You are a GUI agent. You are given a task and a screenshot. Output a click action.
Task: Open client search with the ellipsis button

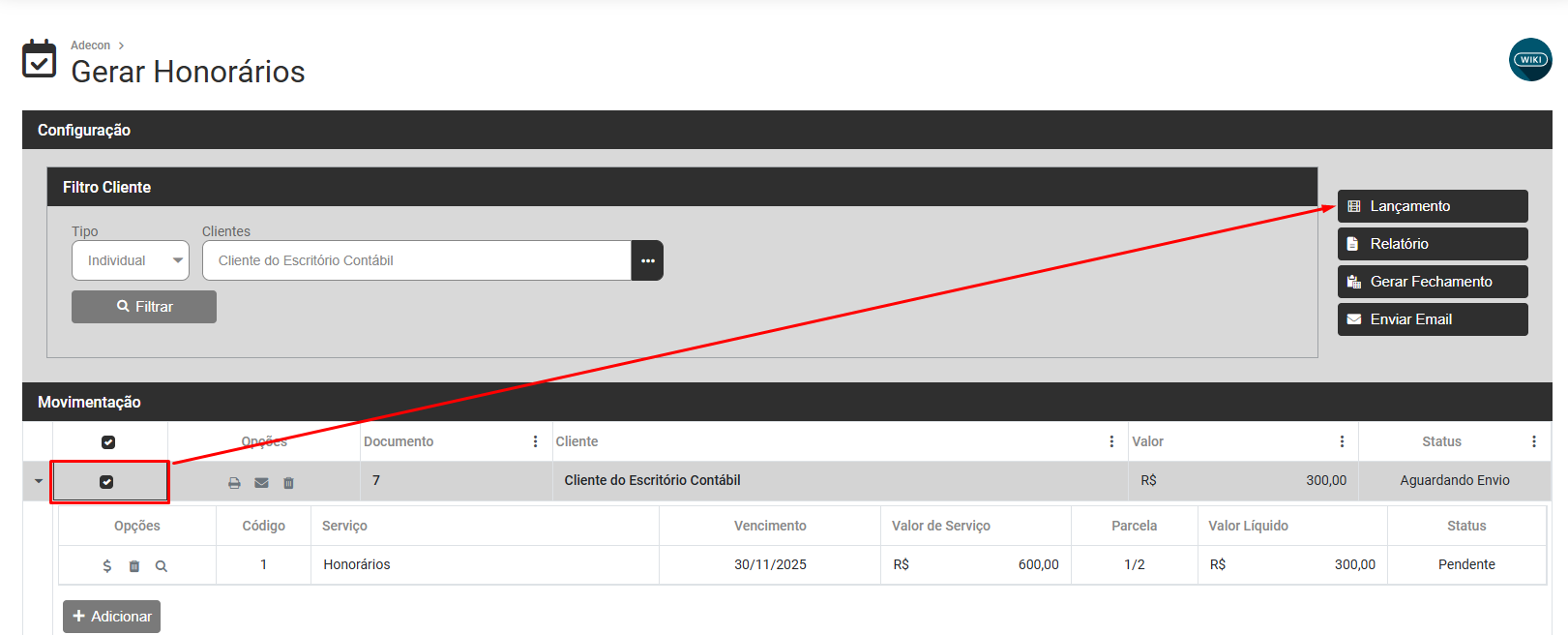647,260
